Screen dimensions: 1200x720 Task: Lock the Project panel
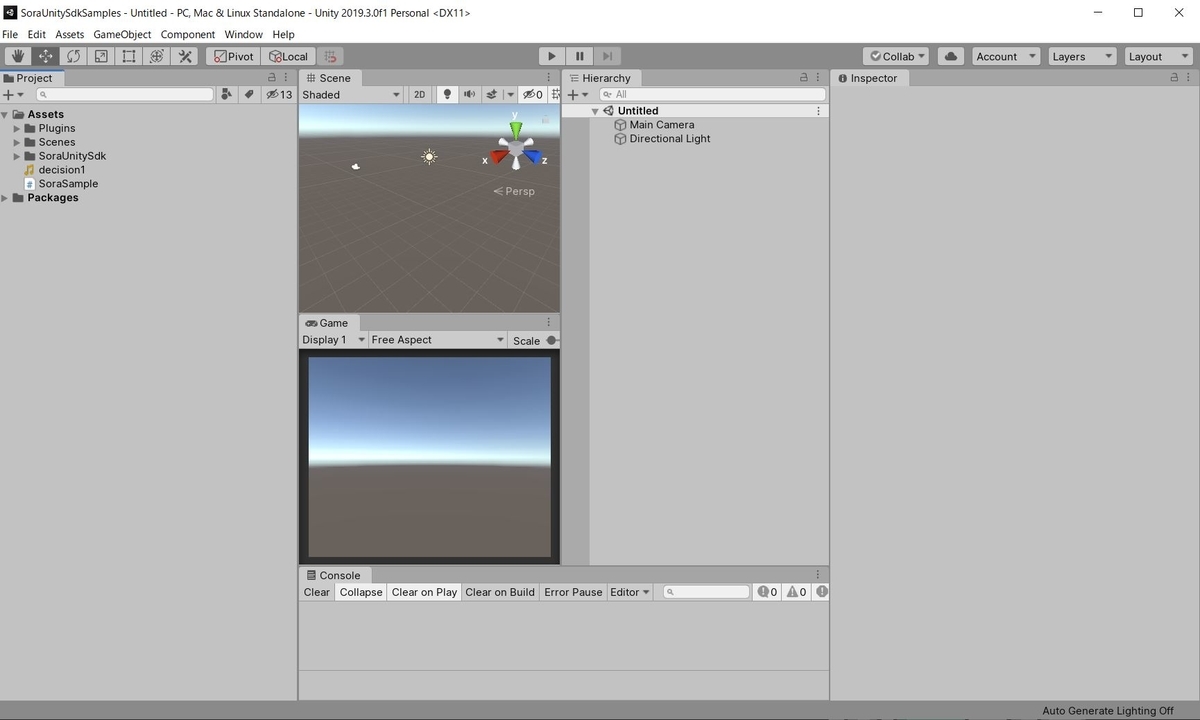272,78
